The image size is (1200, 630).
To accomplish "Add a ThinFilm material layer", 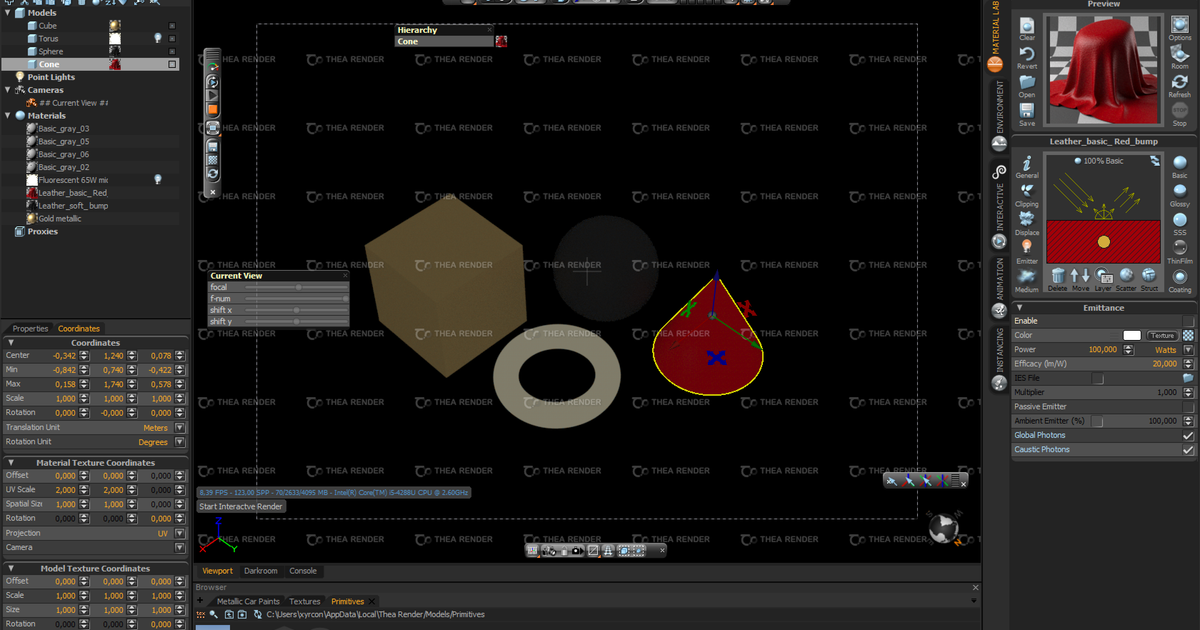I will tap(1180, 251).
